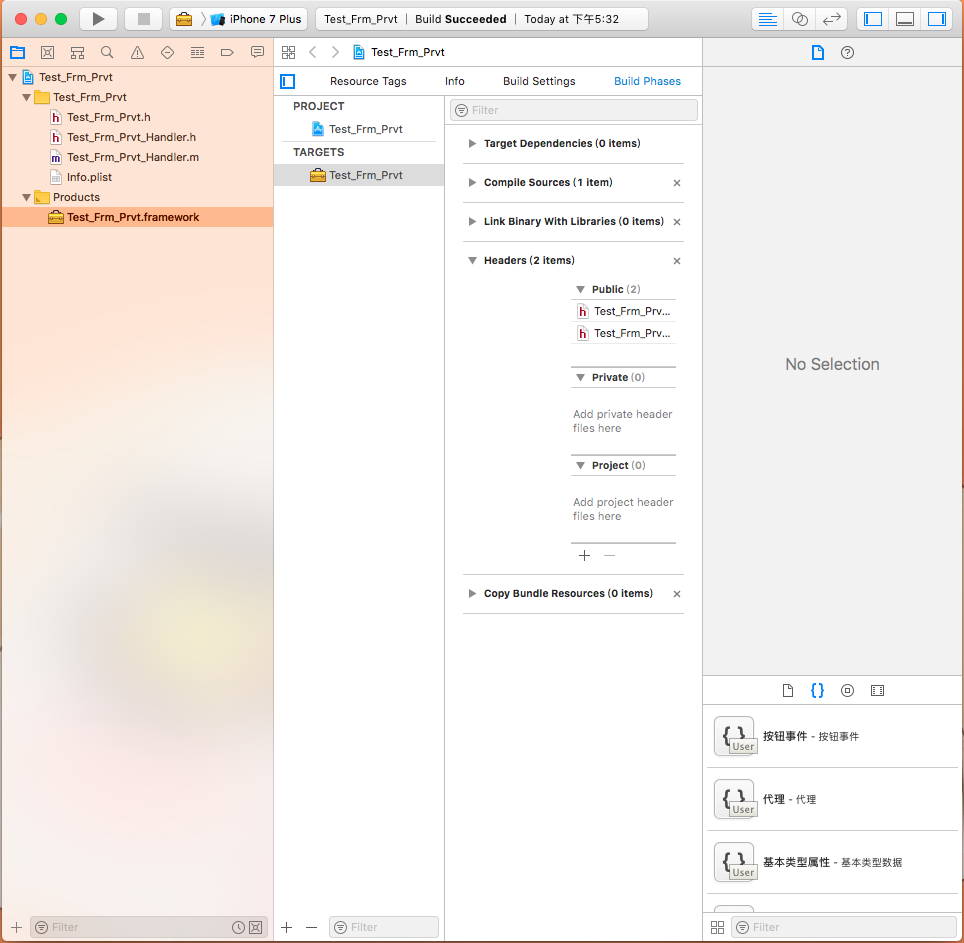Image resolution: width=964 pixels, height=943 pixels.
Task: Collapse the Test_Frm_Prvt project root
Action: (x=12, y=77)
